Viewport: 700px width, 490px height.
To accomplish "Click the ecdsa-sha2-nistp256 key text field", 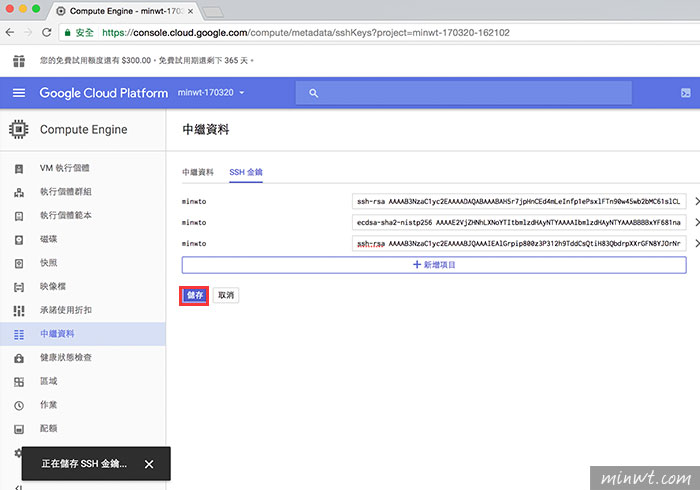I will [x=519, y=222].
